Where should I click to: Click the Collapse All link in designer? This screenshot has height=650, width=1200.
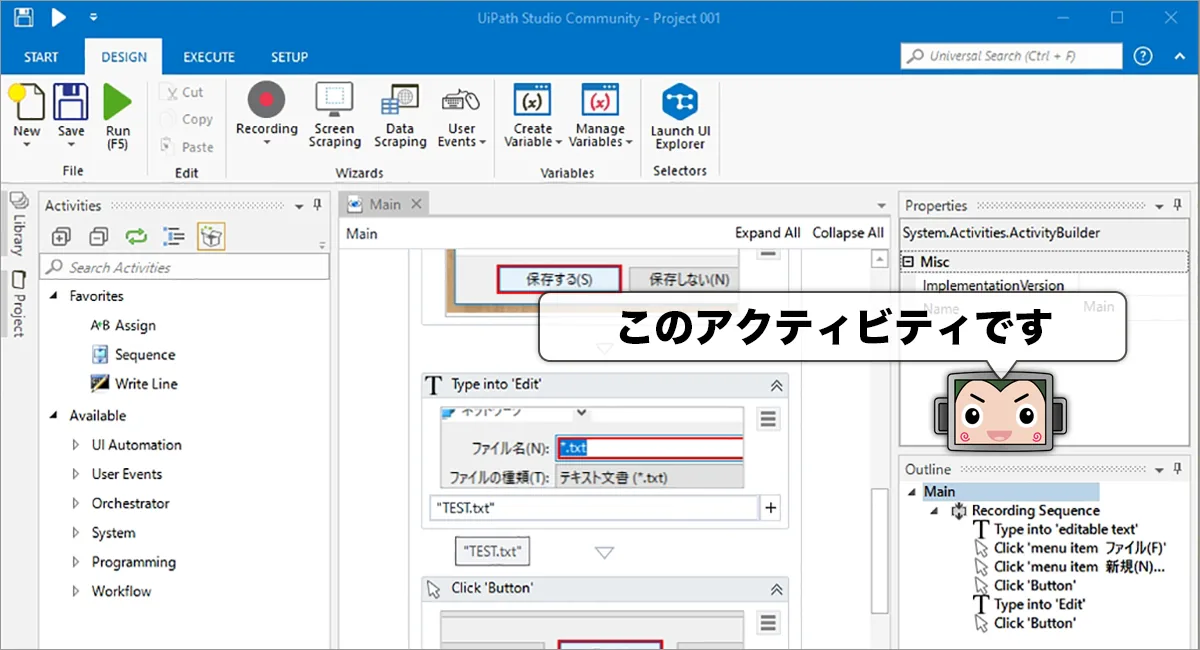[x=848, y=233]
